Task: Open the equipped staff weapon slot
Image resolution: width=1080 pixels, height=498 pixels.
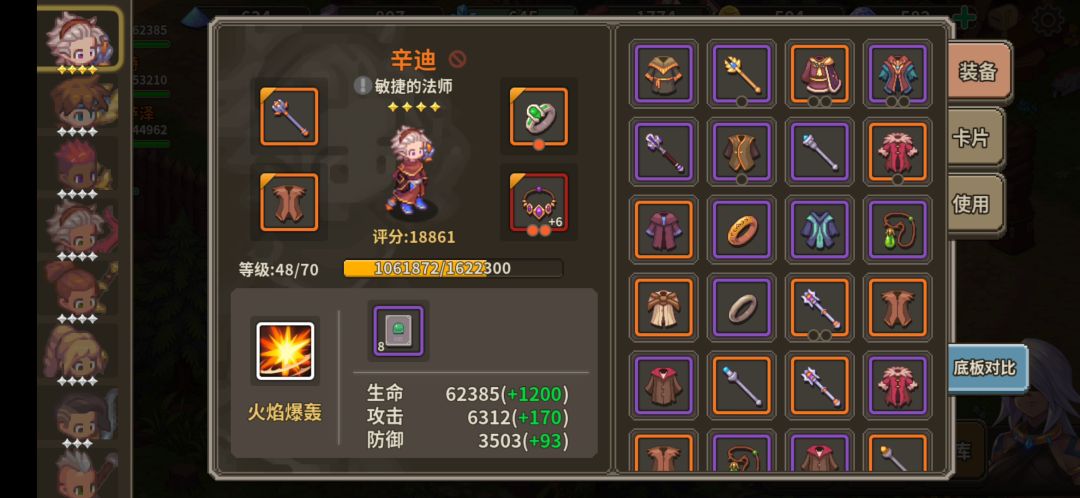Action: [x=289, y=116]
